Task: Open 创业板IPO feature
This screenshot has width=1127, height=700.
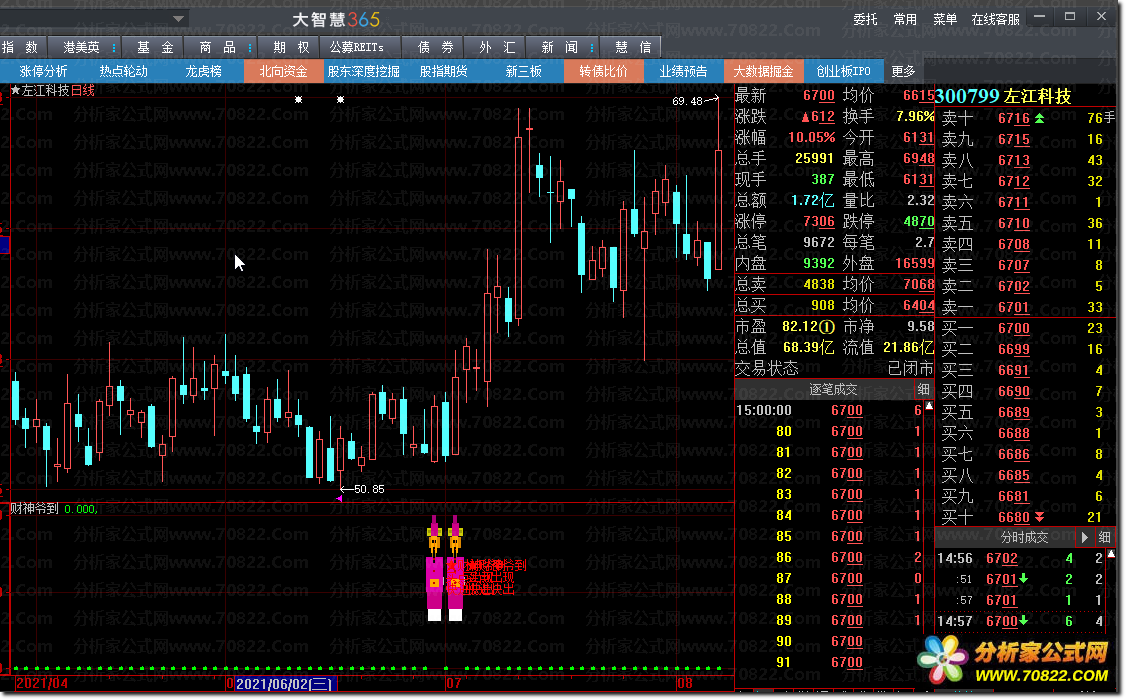Action: coord(843,71)
